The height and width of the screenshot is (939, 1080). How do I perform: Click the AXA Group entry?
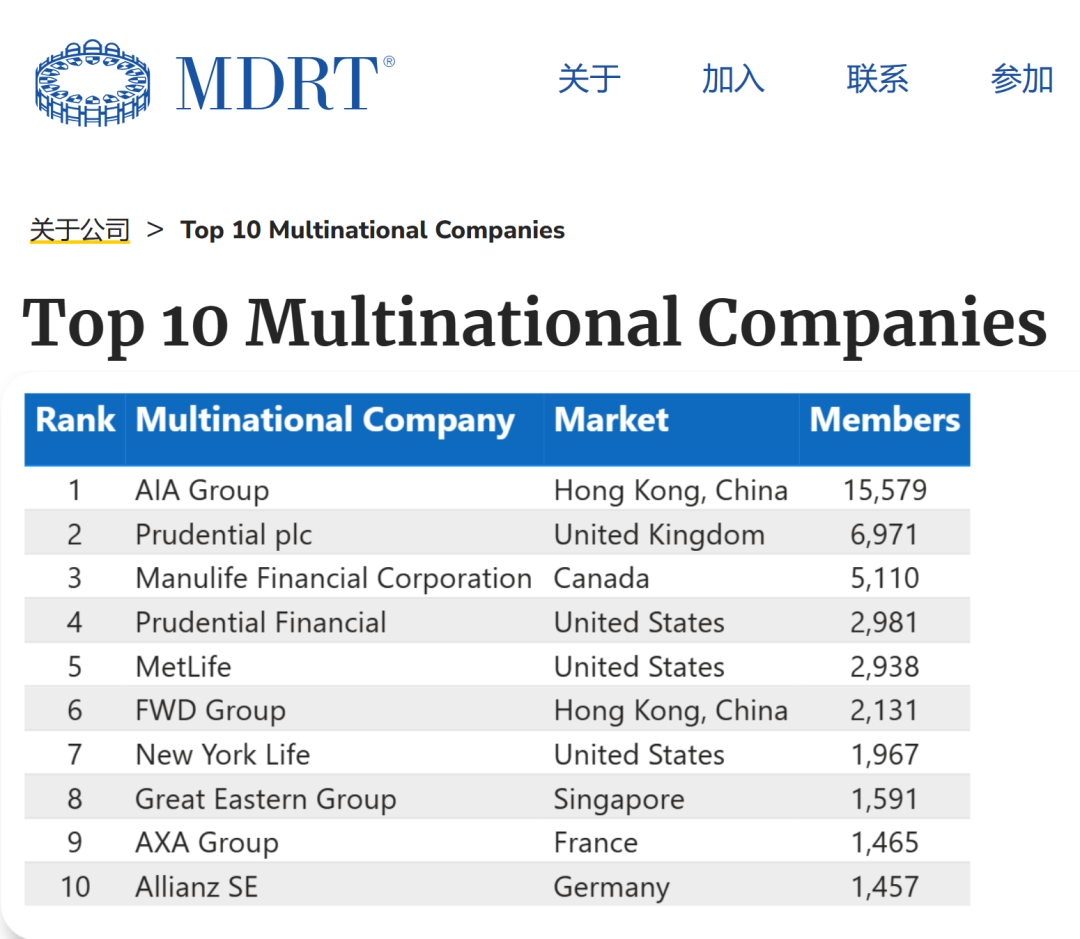pos(206,843)
